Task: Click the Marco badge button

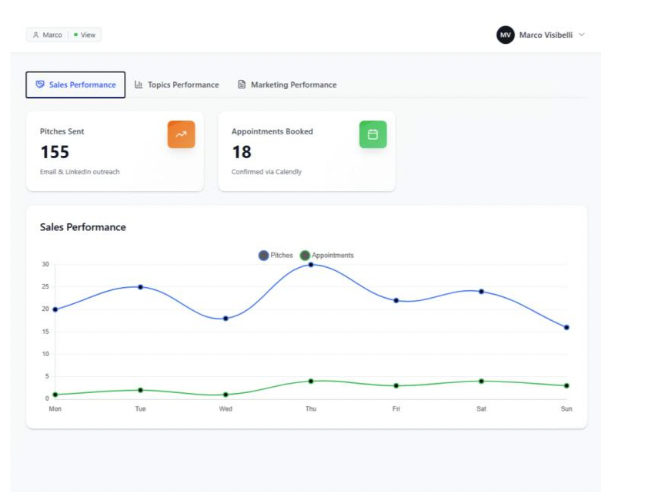Action: coord(52,35)
